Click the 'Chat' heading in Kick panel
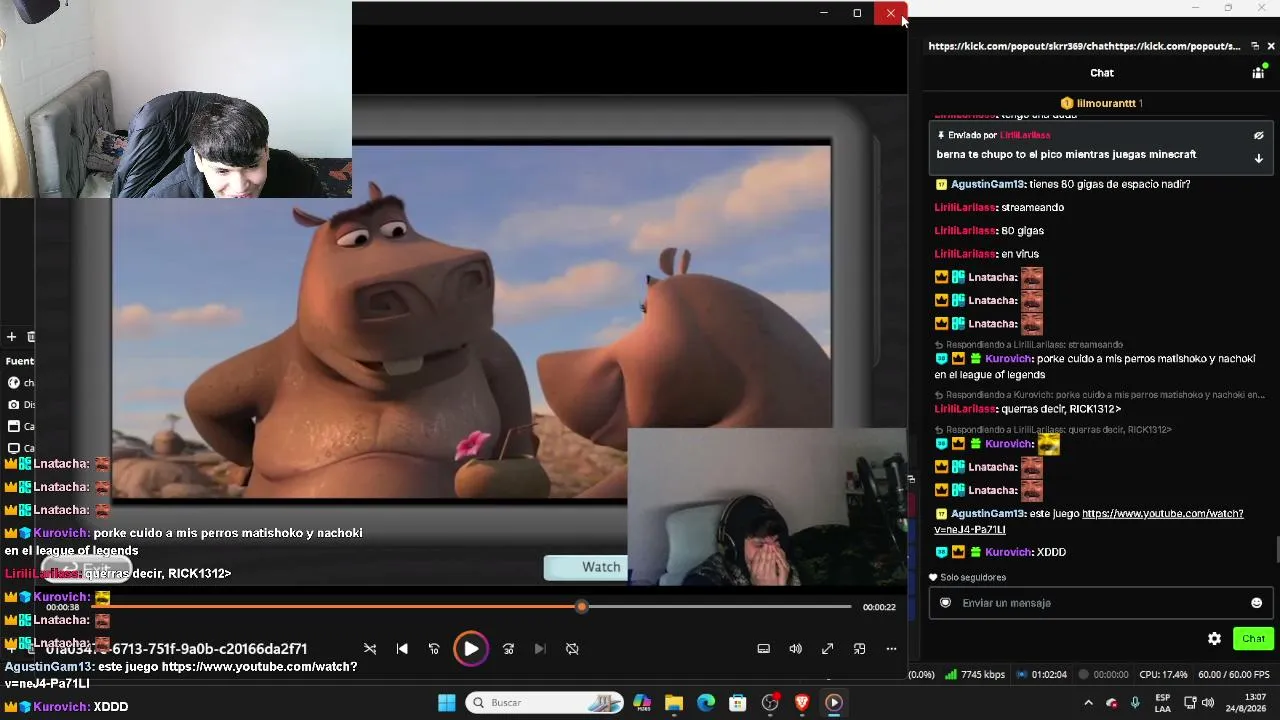The image size is (1280, 720). (x=1102, y=73)
